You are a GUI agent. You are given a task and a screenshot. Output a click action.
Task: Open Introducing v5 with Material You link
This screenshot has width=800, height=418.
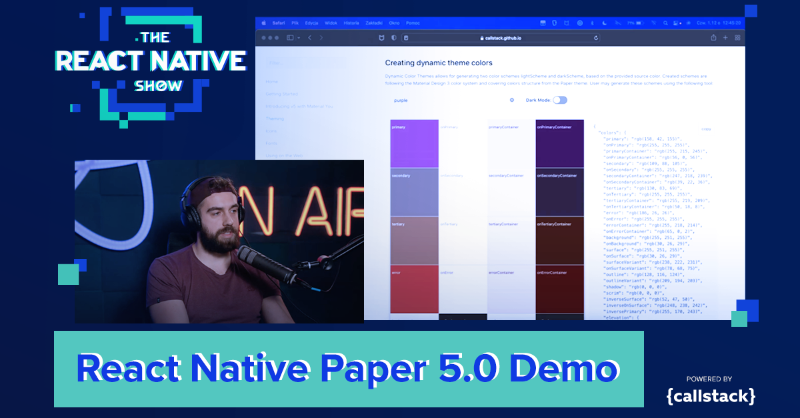click(x=299, y=106)
